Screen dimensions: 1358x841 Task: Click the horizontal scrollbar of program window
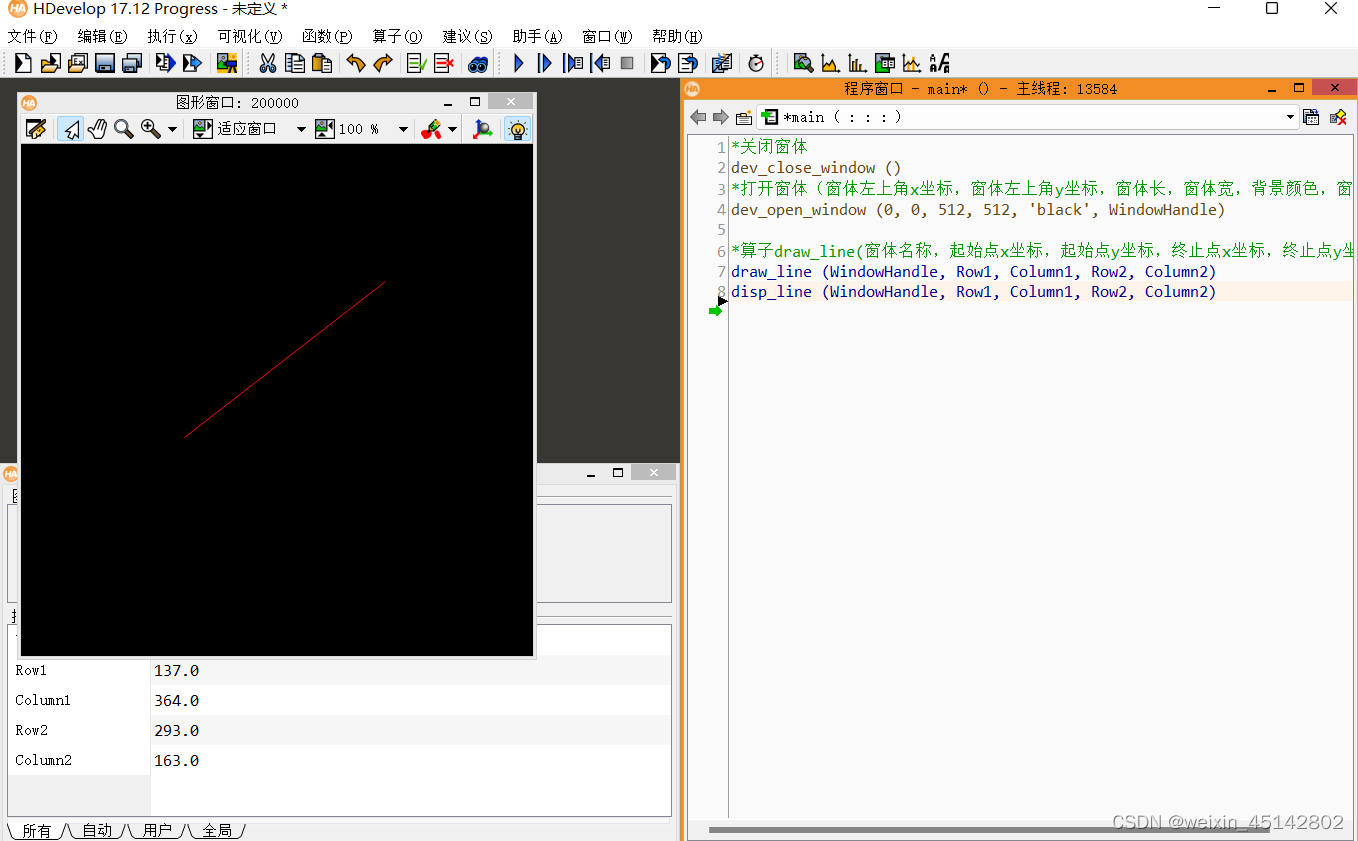coord(989,829)
